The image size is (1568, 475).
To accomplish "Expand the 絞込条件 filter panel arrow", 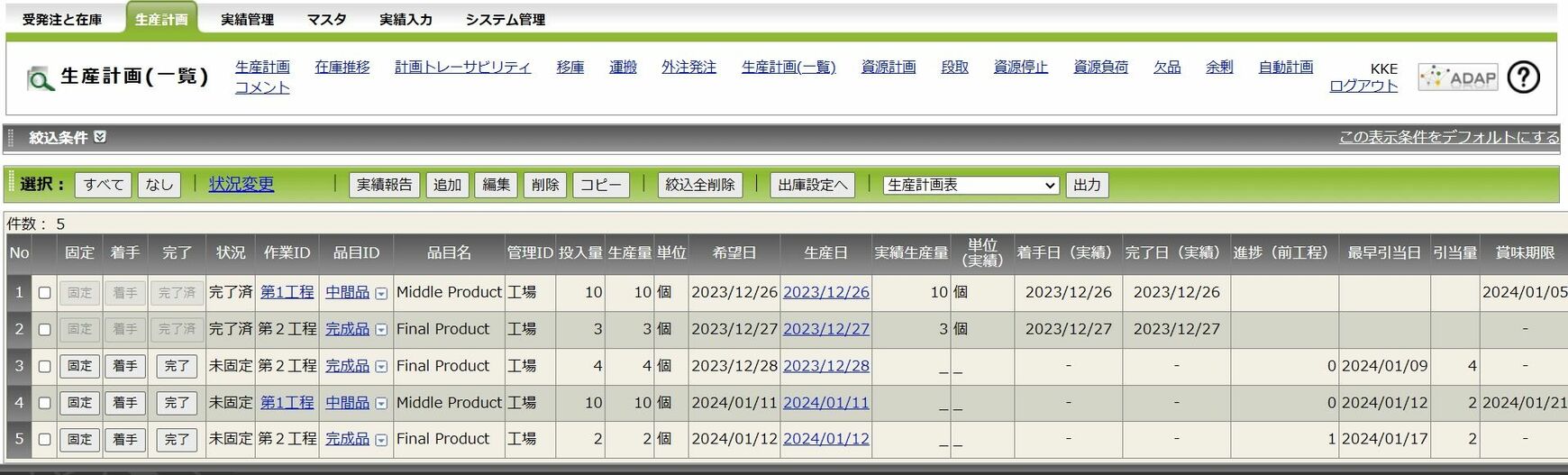I will point(100,137).
